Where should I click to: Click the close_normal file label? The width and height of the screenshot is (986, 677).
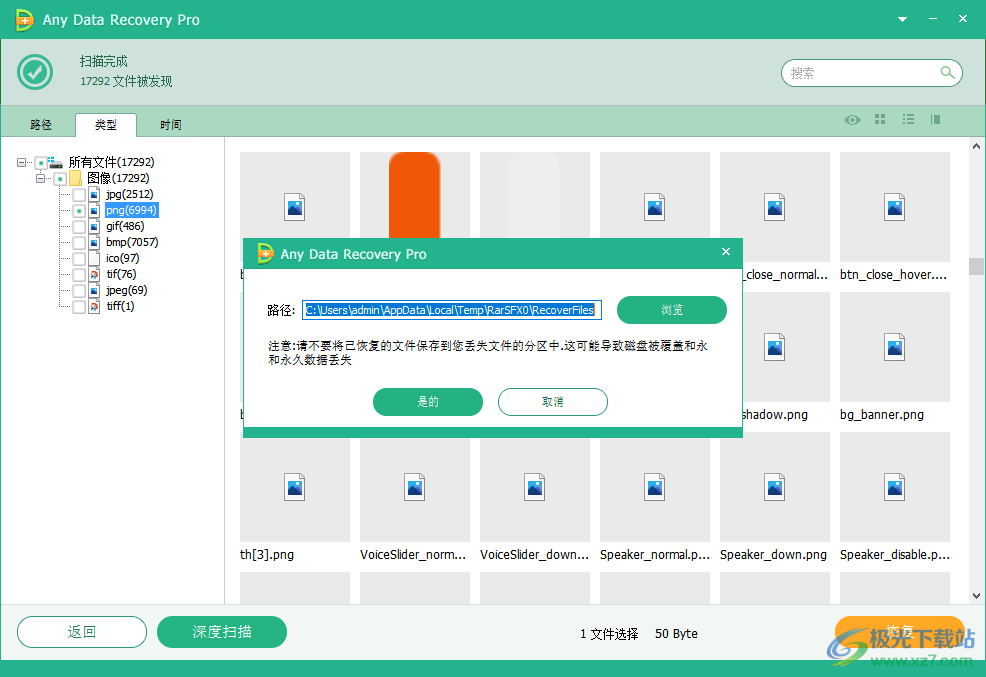[x=786, y=275]
